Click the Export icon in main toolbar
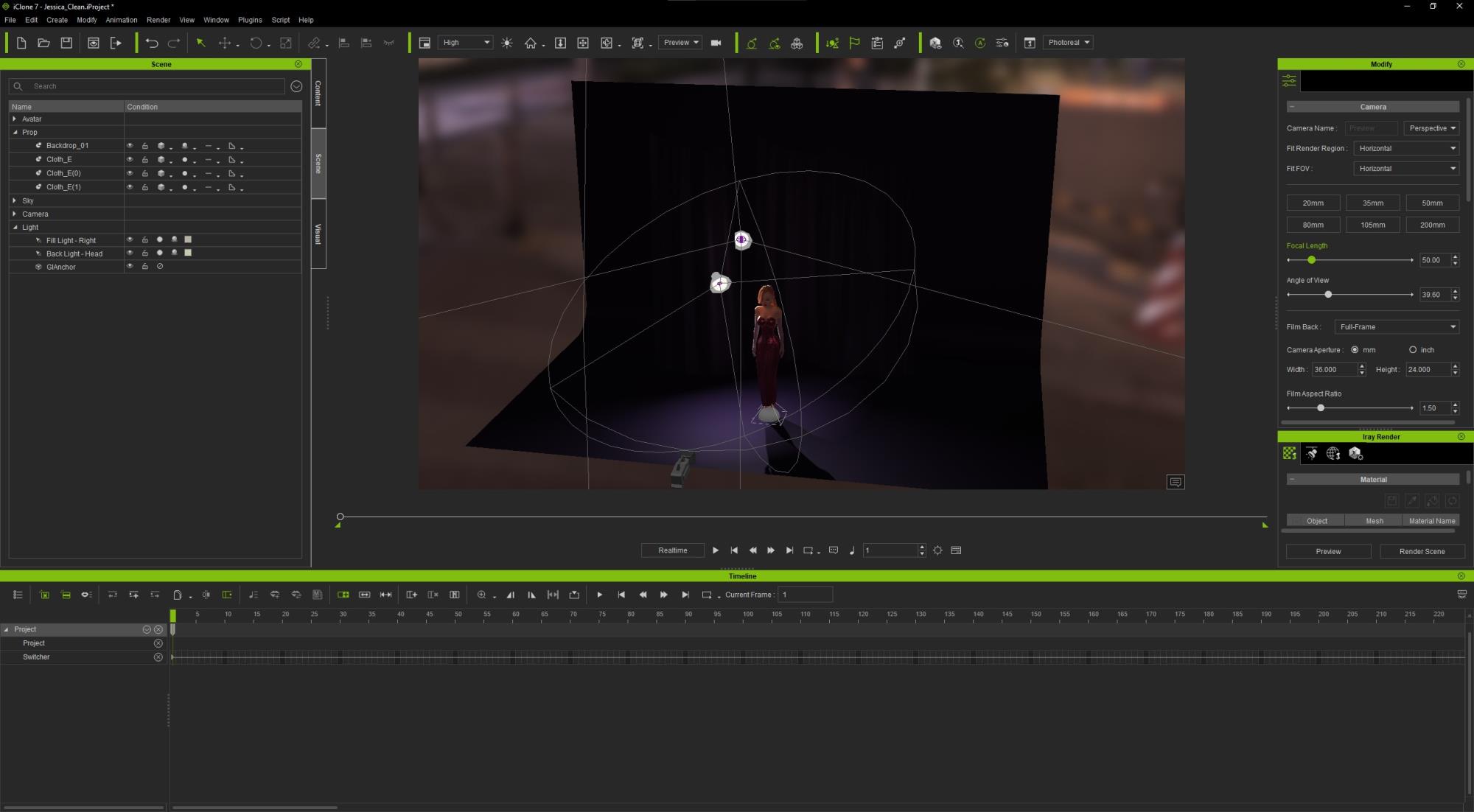The image size is (1474, 812). tap(116, 43)
